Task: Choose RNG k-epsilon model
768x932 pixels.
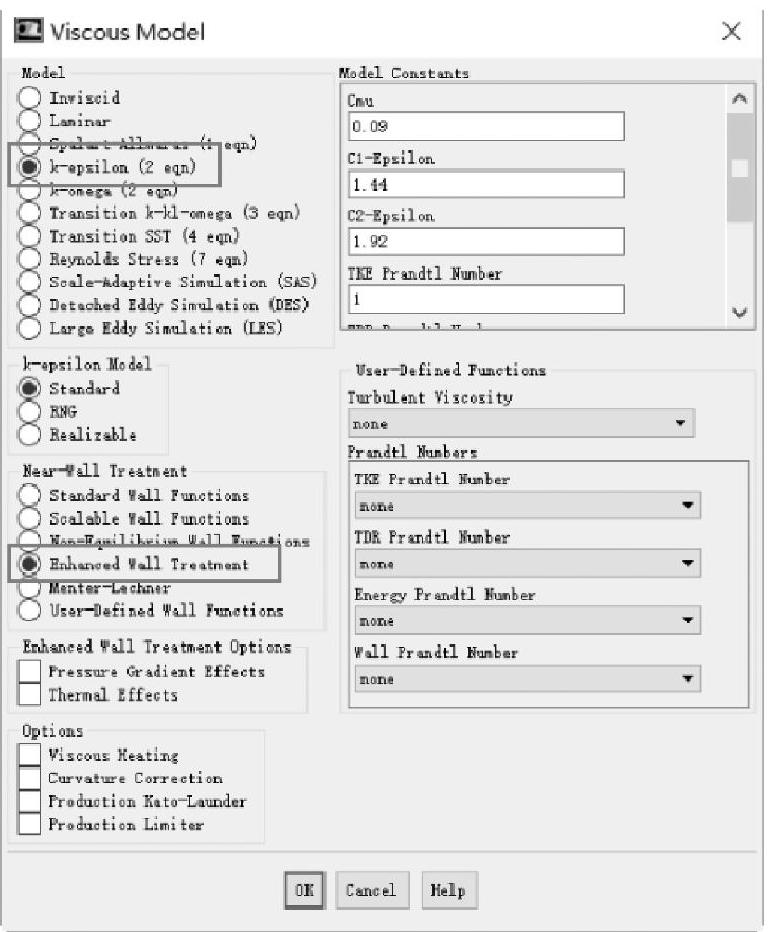Action: (x=29, y=411)
